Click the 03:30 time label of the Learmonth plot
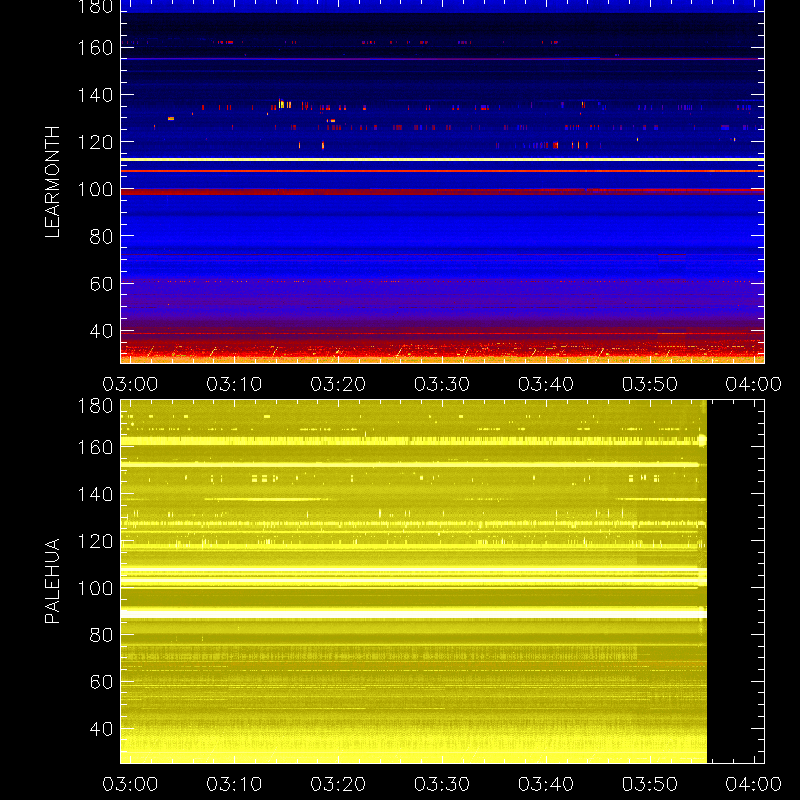Image resolution: width=800 pixels, height=800 pixels. tap(442, 384)
